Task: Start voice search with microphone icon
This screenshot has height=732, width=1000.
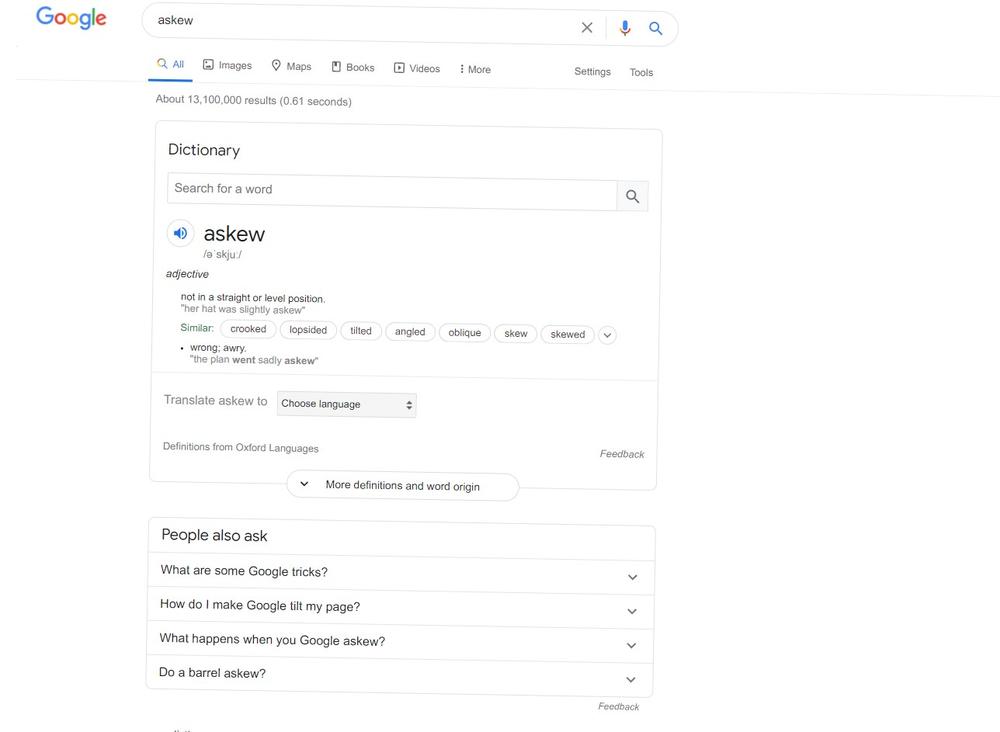Action: (x=625, y=28)
